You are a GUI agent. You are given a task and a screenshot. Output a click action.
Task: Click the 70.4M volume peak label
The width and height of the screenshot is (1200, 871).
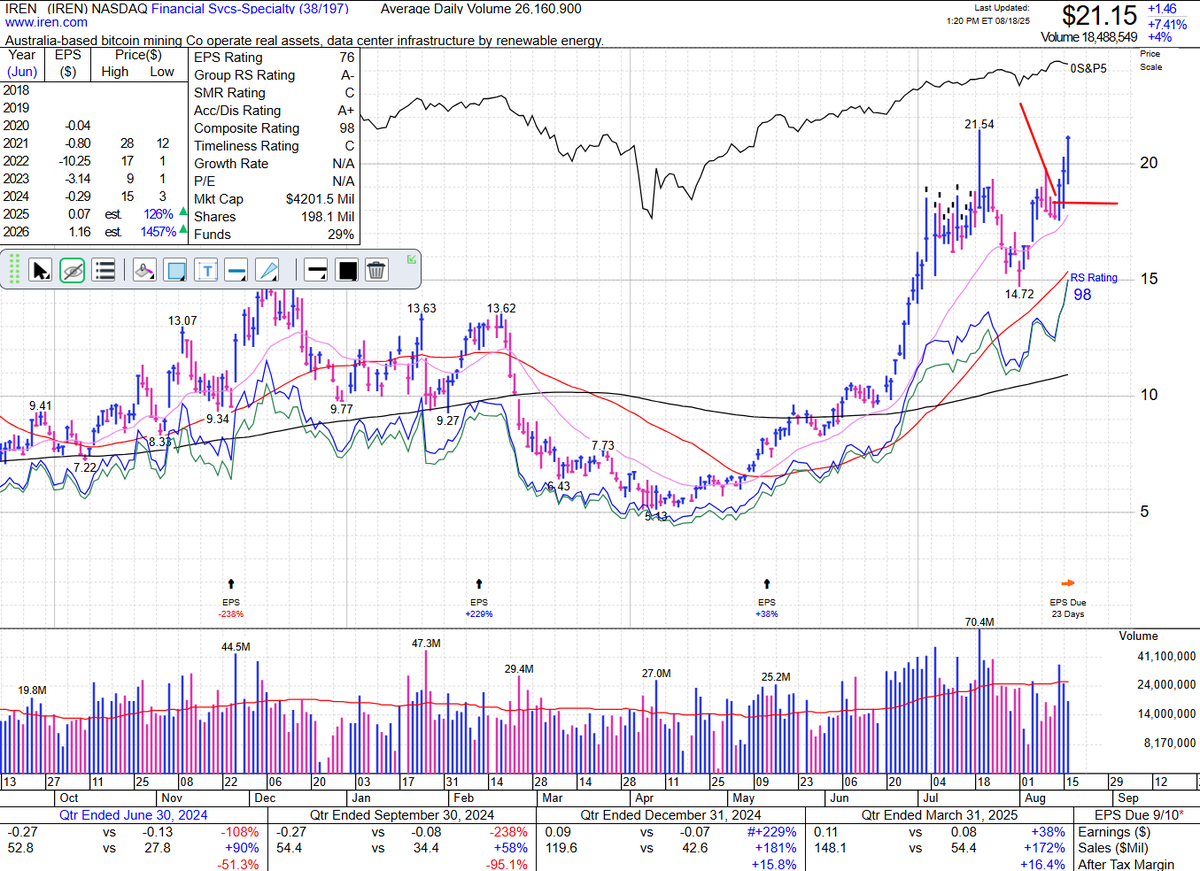[980, 622]
